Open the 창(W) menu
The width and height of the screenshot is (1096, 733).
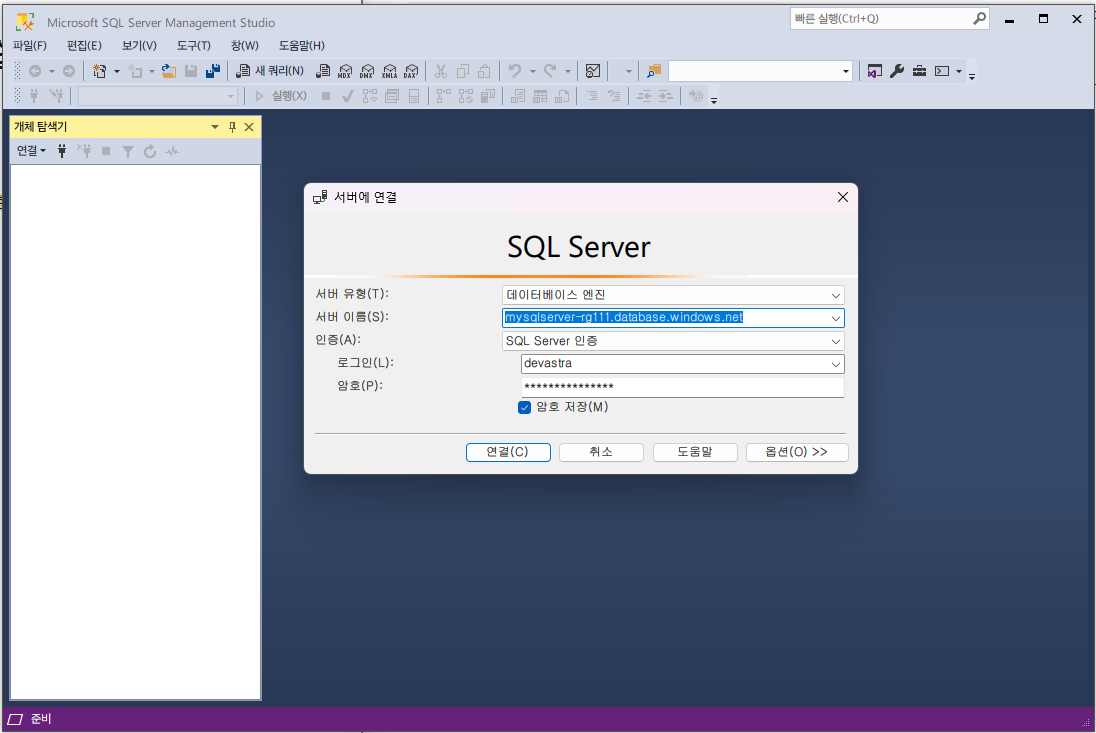(245, 46)
